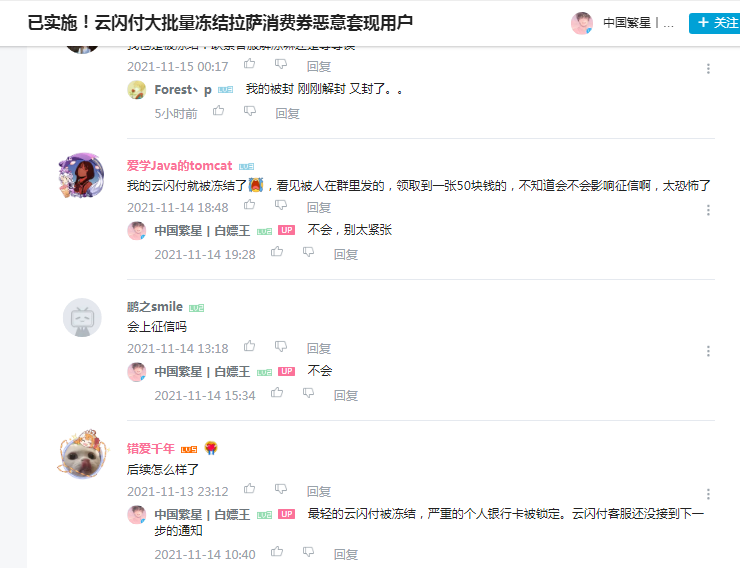Viewport: 740px width, 568px height.
Task: Open more options for 爱学Java的tomcat comment
Action: 708,210
